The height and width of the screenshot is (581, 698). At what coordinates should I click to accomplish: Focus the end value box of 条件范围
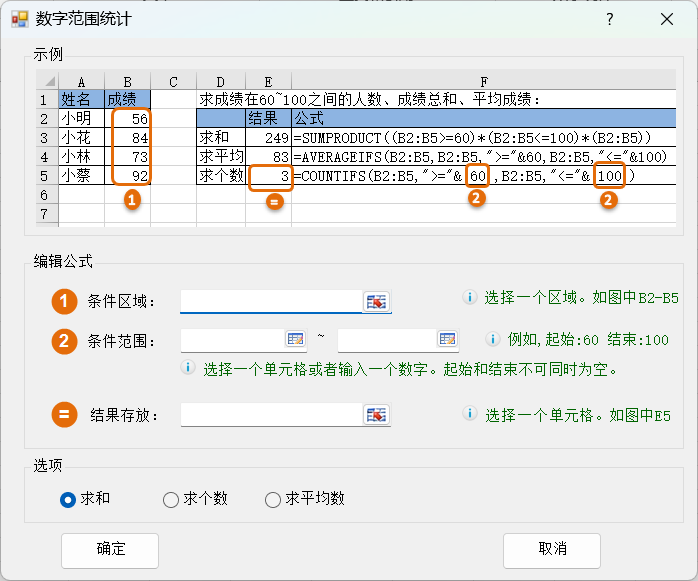(x=386, y=340)
